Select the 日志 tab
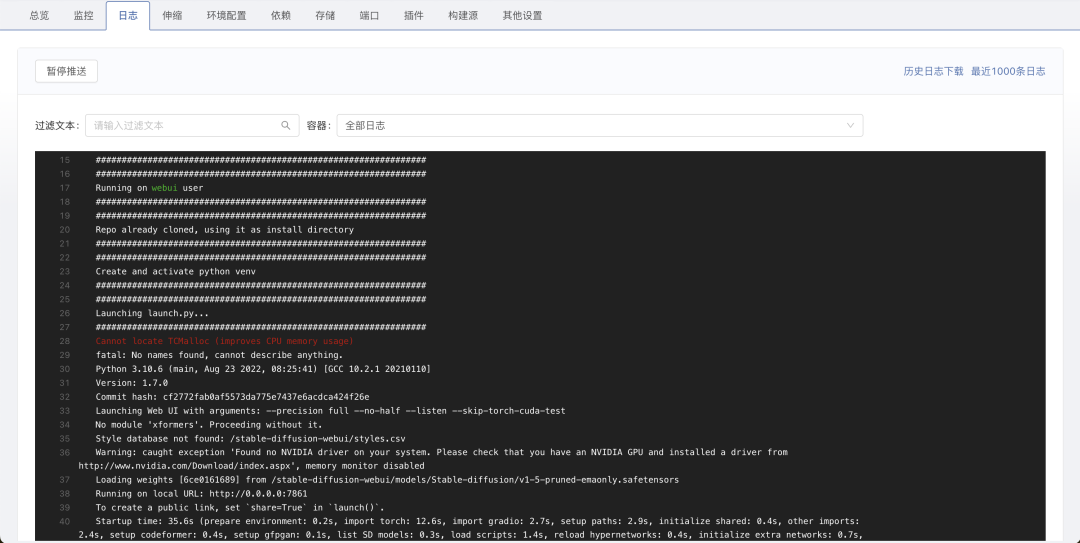Viewport: 1080px width, 543px height. (x=128, y=16)
